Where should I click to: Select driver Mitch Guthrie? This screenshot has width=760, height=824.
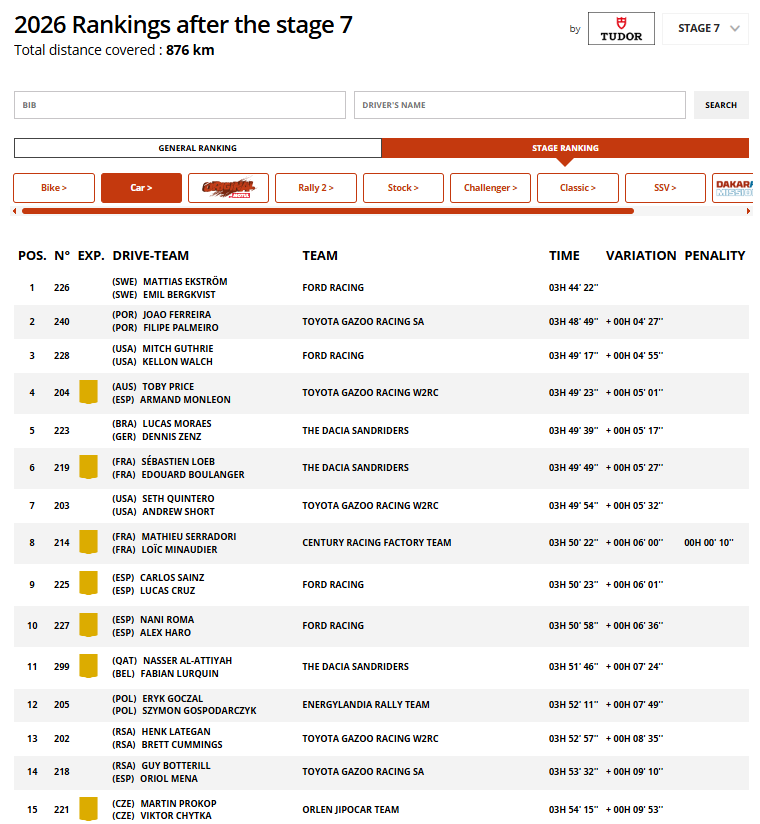tap(178, 349)
